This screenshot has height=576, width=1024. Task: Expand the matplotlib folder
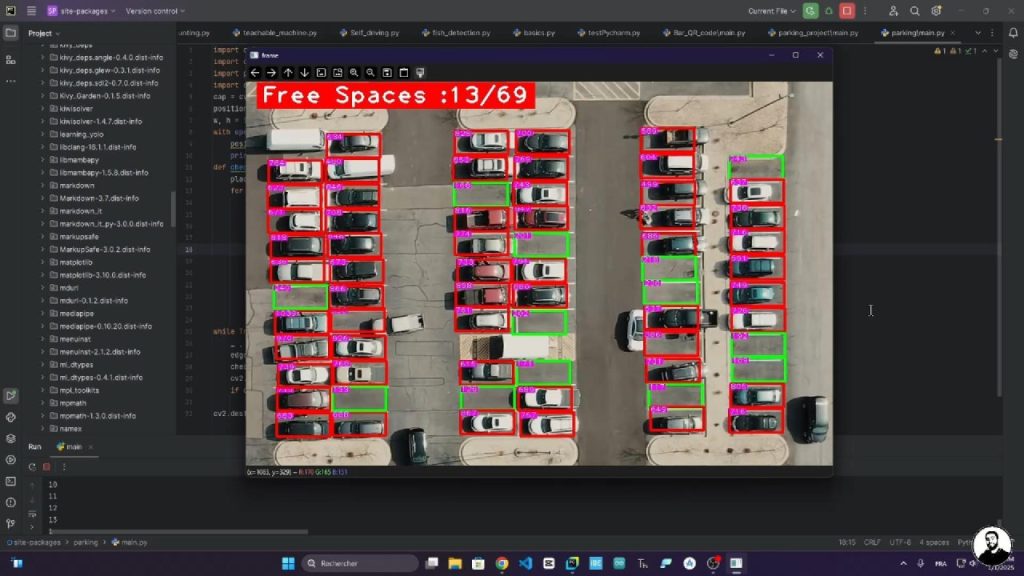42,262
